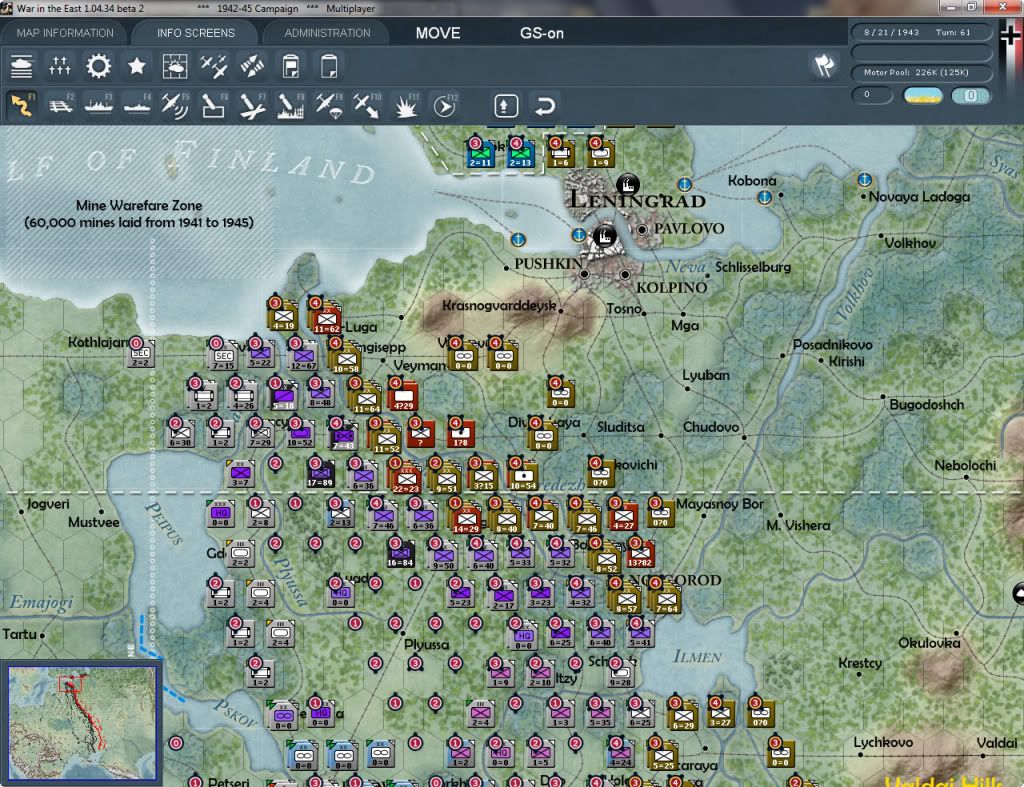Open the order of battle tank icon
This screenshot has width=1024, height=787.
tap(22, 66)
